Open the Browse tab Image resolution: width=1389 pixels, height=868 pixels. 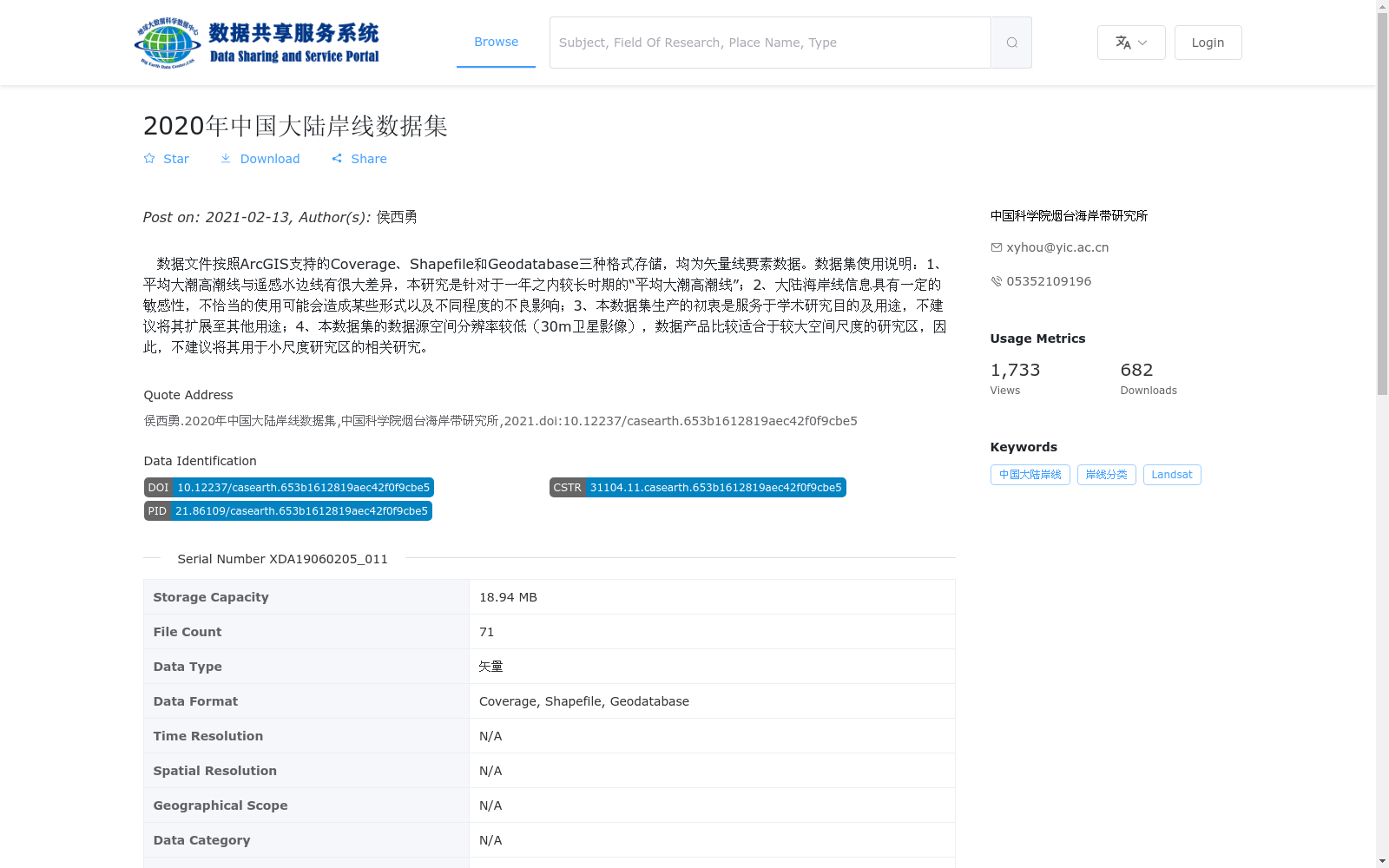[496, 43]
